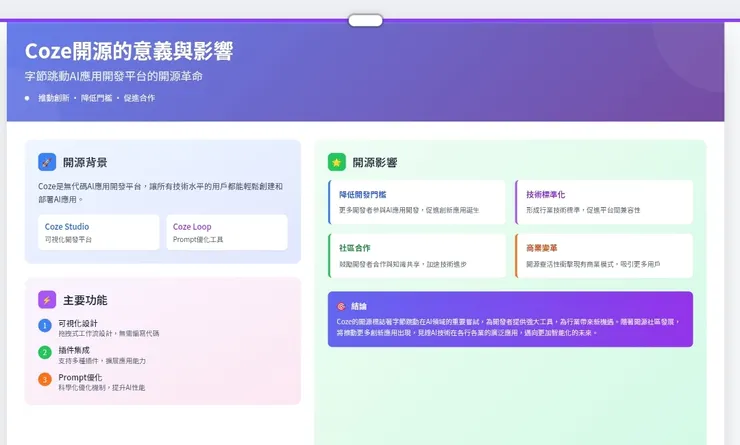This screenshot has height=445, width=740.
Task: Click the 主要功能 heading
Action: coord(85,300)
